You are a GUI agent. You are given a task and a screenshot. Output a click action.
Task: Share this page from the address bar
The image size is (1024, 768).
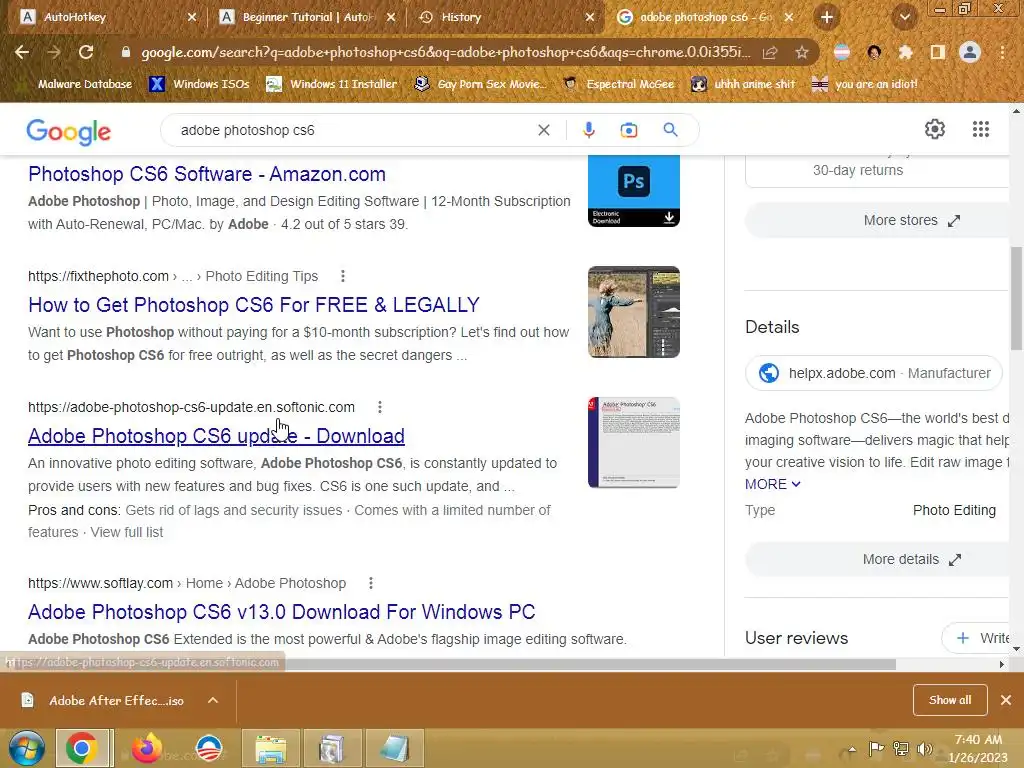tap(770, 52)
